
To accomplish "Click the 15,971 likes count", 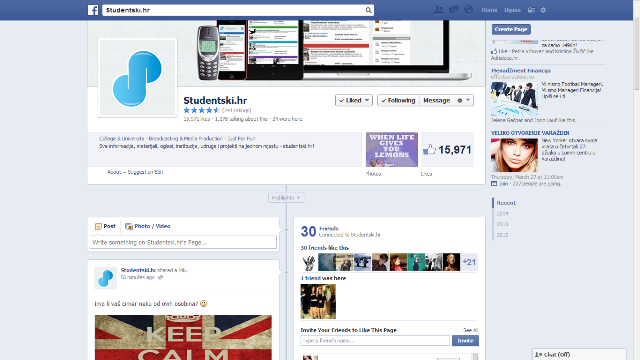I will click(x=455, y=150).
